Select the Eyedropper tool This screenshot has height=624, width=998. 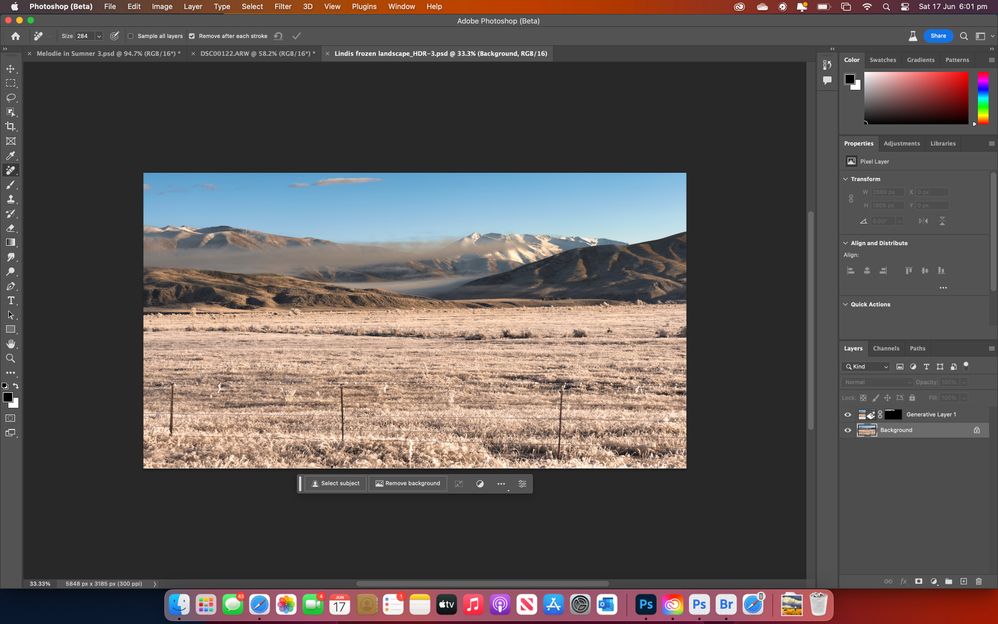[11, 155]
